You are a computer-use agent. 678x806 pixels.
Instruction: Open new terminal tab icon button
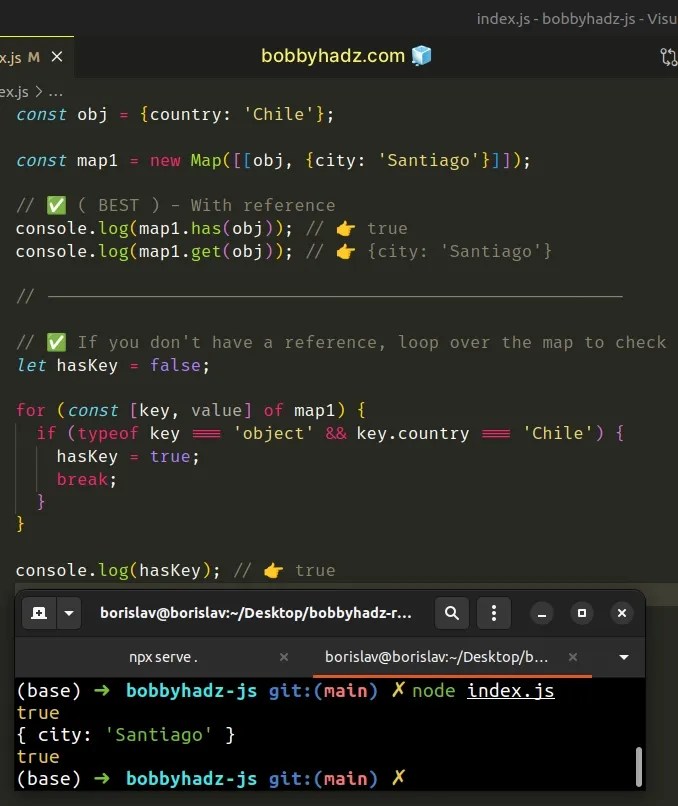point(39,613)
